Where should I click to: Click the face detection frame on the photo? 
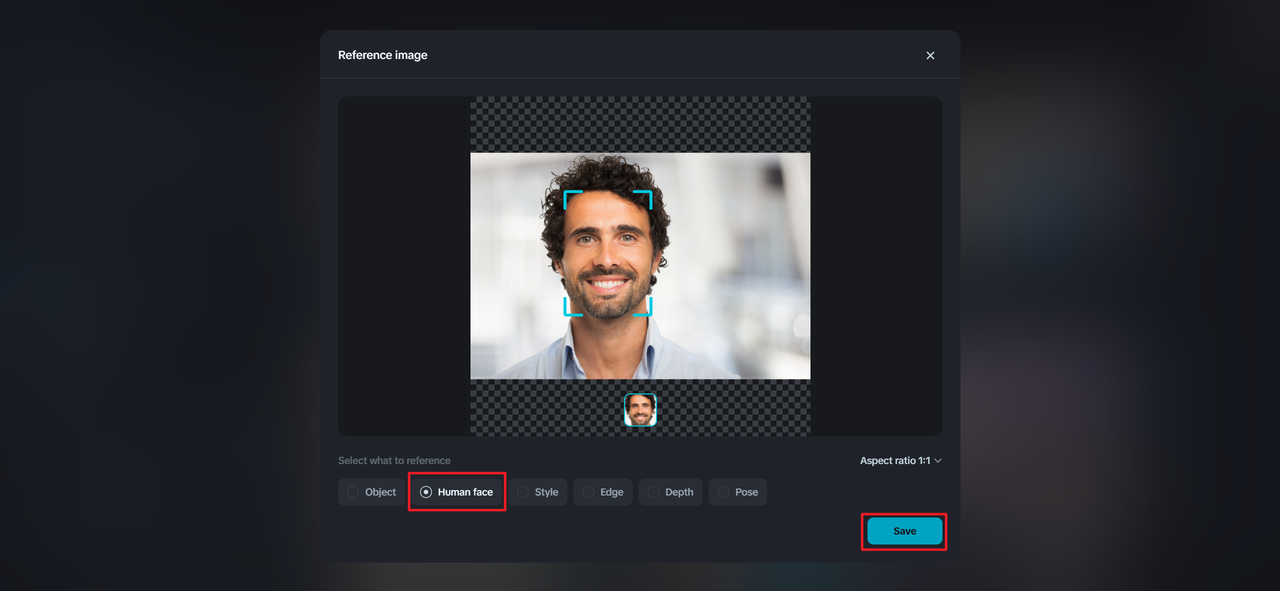[608, 253]
